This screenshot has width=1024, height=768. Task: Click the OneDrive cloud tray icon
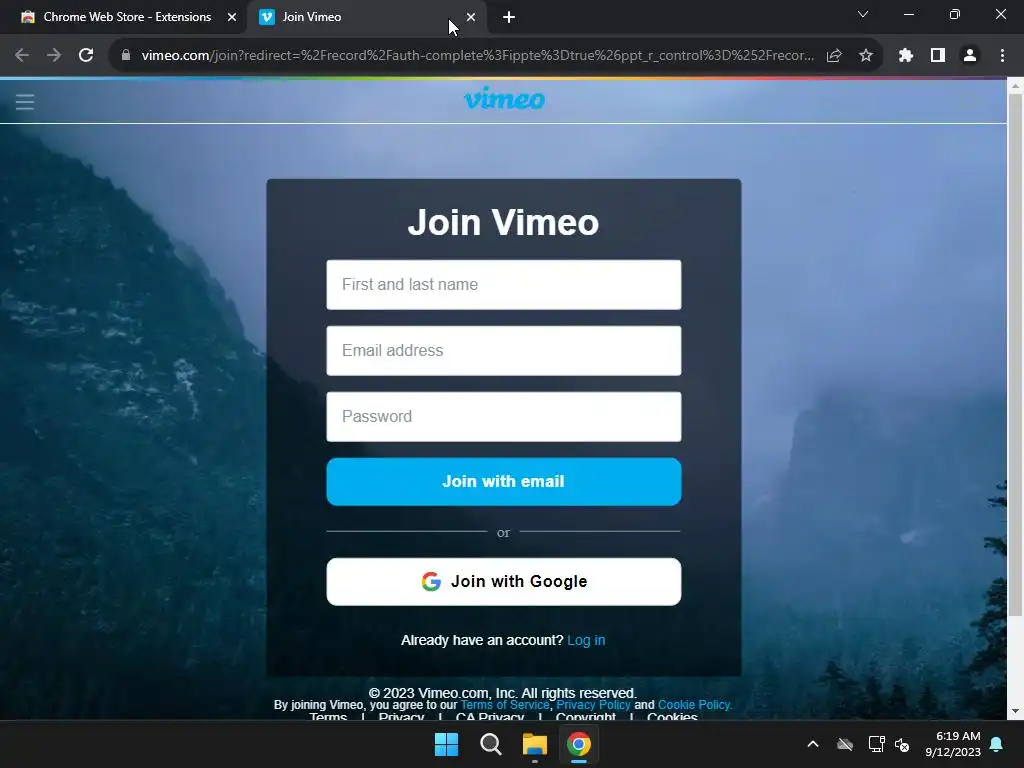(x=845, y=744)
